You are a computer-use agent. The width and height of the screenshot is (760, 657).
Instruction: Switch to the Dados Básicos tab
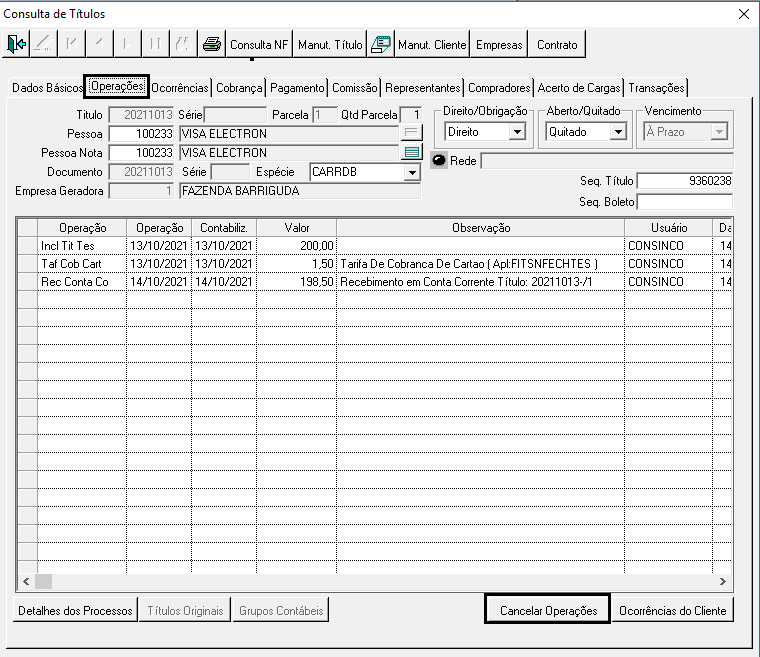(47, 88)
